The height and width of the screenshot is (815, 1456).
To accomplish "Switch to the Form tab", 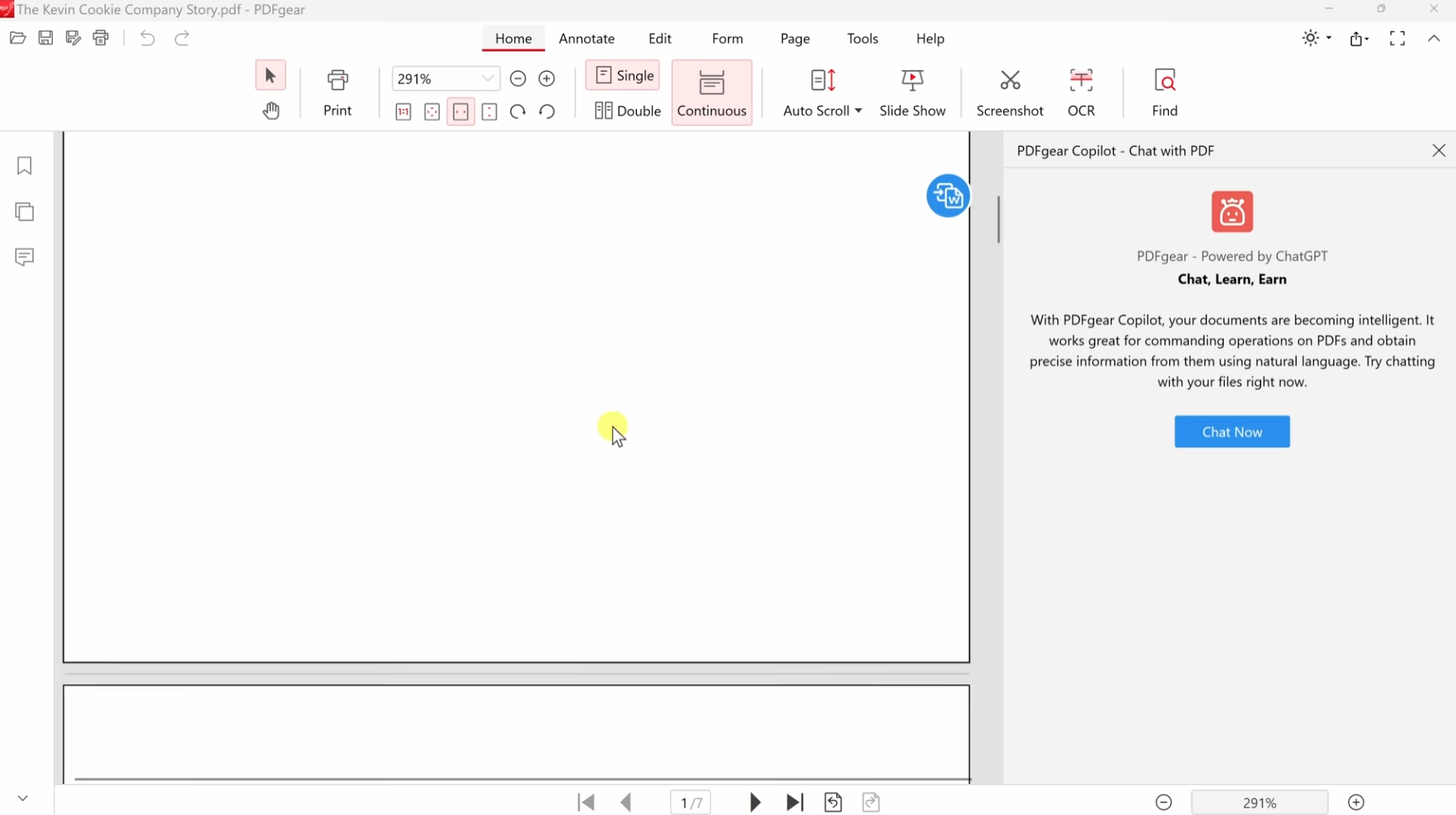I will [x=728, y=38].
